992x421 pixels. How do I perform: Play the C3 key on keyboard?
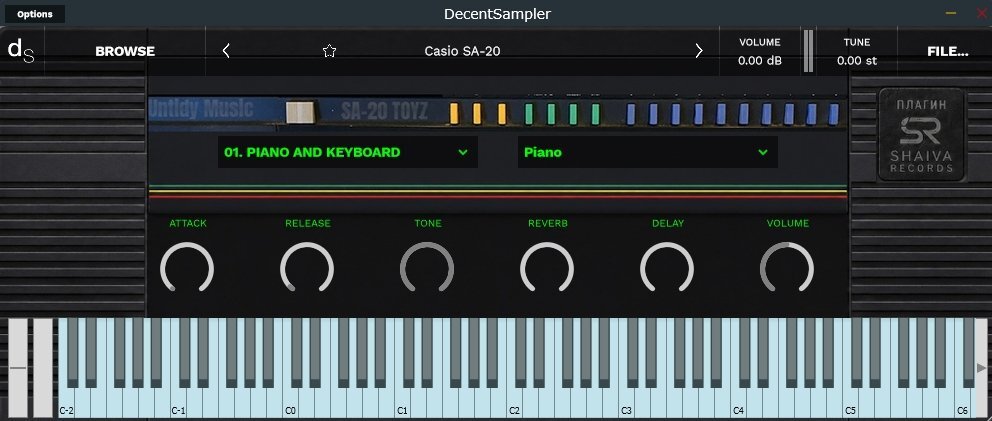[x=626, y=402]
